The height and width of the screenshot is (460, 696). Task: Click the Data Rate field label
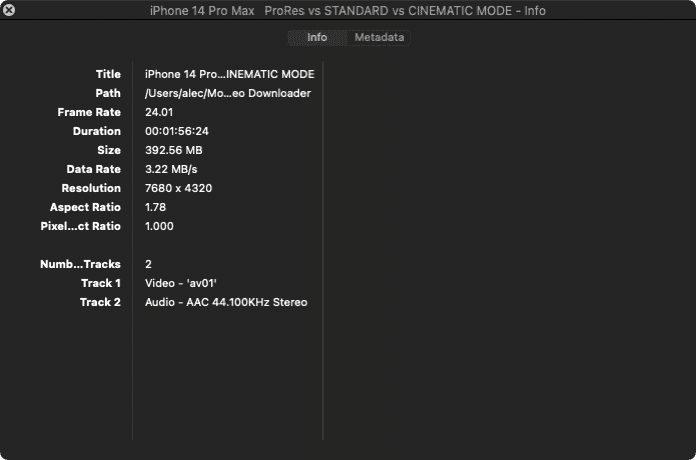tap(94, 170)
